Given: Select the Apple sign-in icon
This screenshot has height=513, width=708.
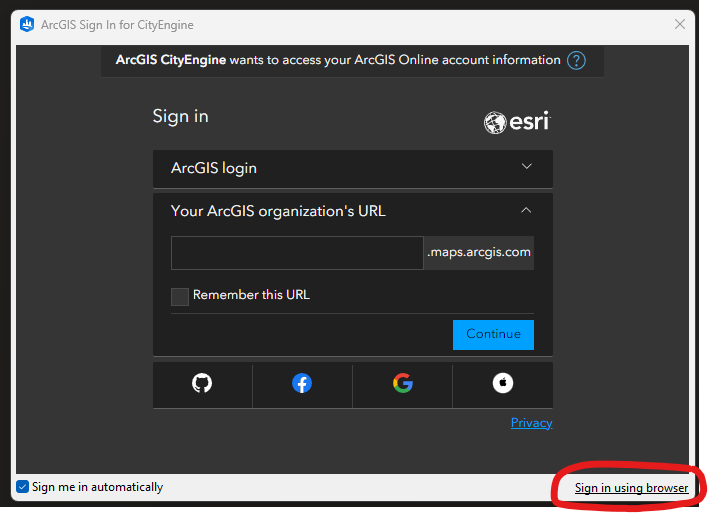Looking at the screenshot, I should click(503, 383).
